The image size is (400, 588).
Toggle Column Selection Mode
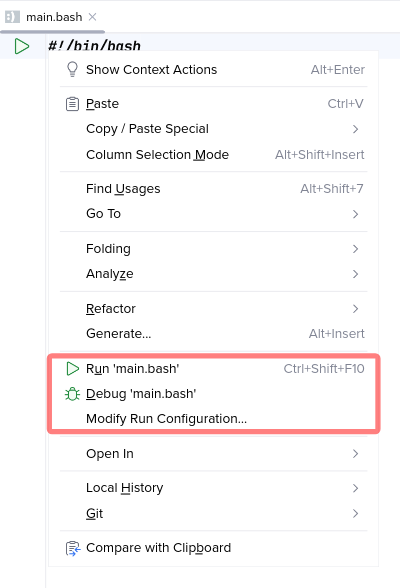click(x=213, y=154)
